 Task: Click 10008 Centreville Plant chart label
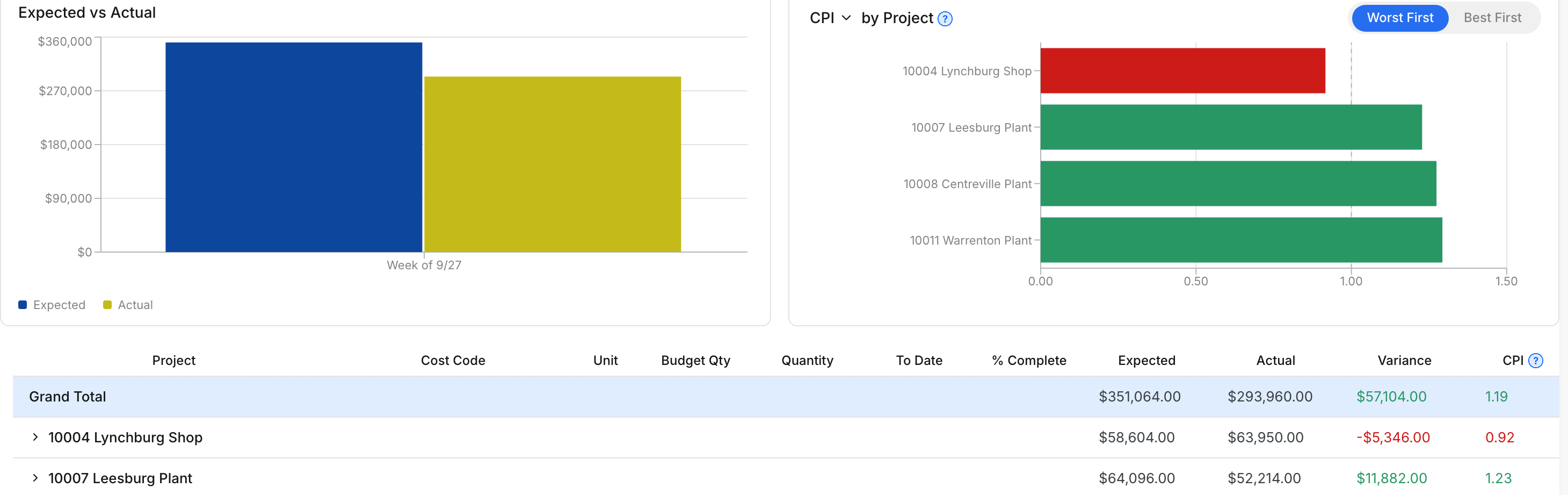(x=967, y=184)
